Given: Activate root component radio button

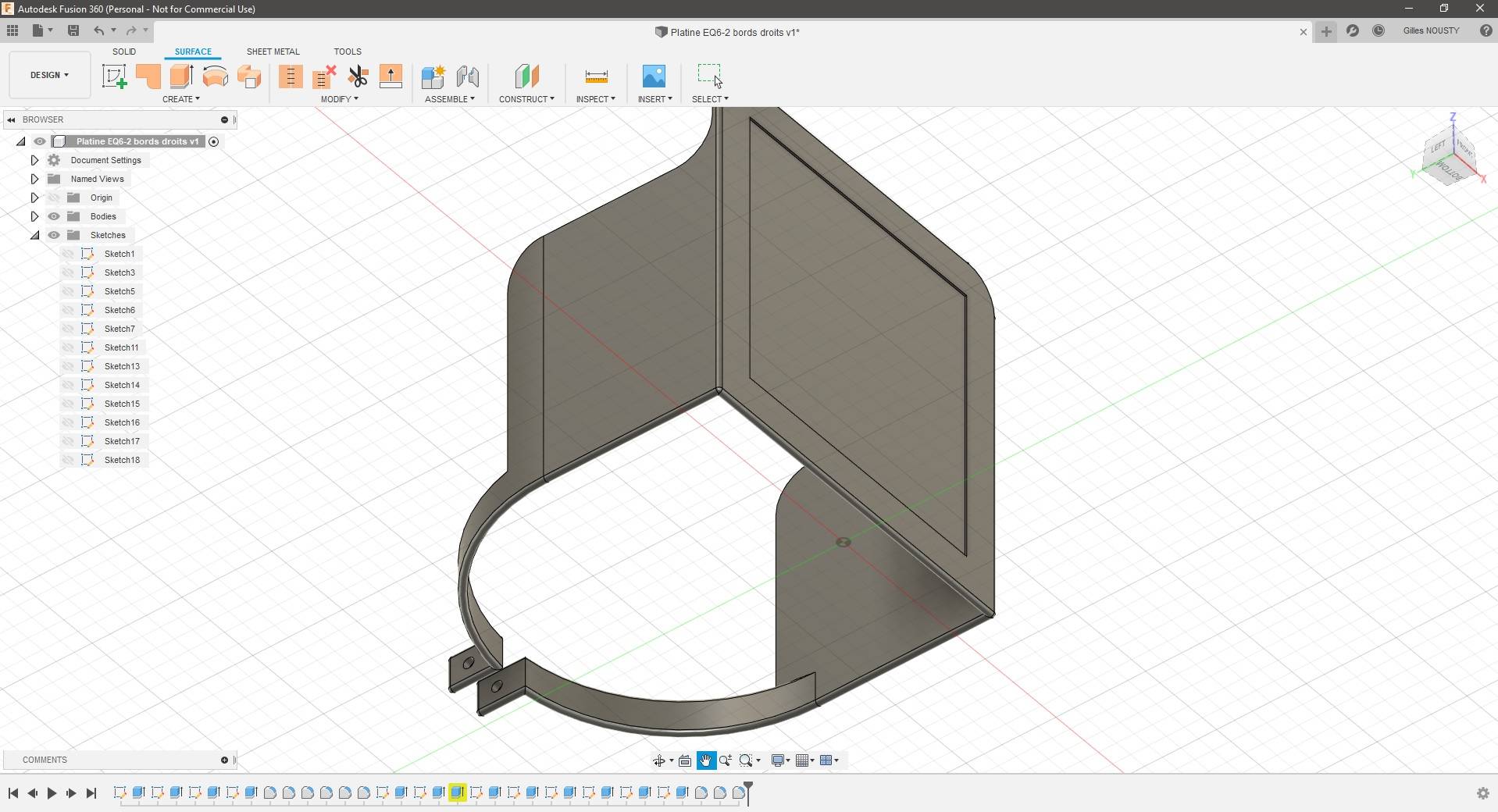Looking at the screenshot, I should point(214,141).
